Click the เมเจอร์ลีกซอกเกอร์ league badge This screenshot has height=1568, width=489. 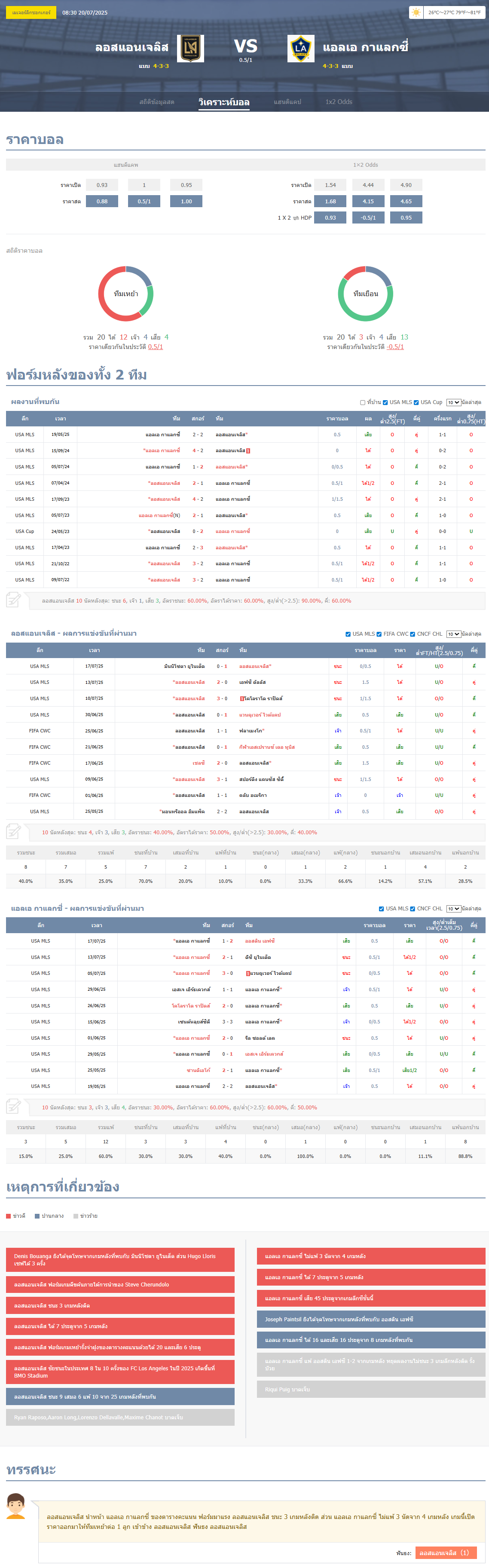[31, 12]
